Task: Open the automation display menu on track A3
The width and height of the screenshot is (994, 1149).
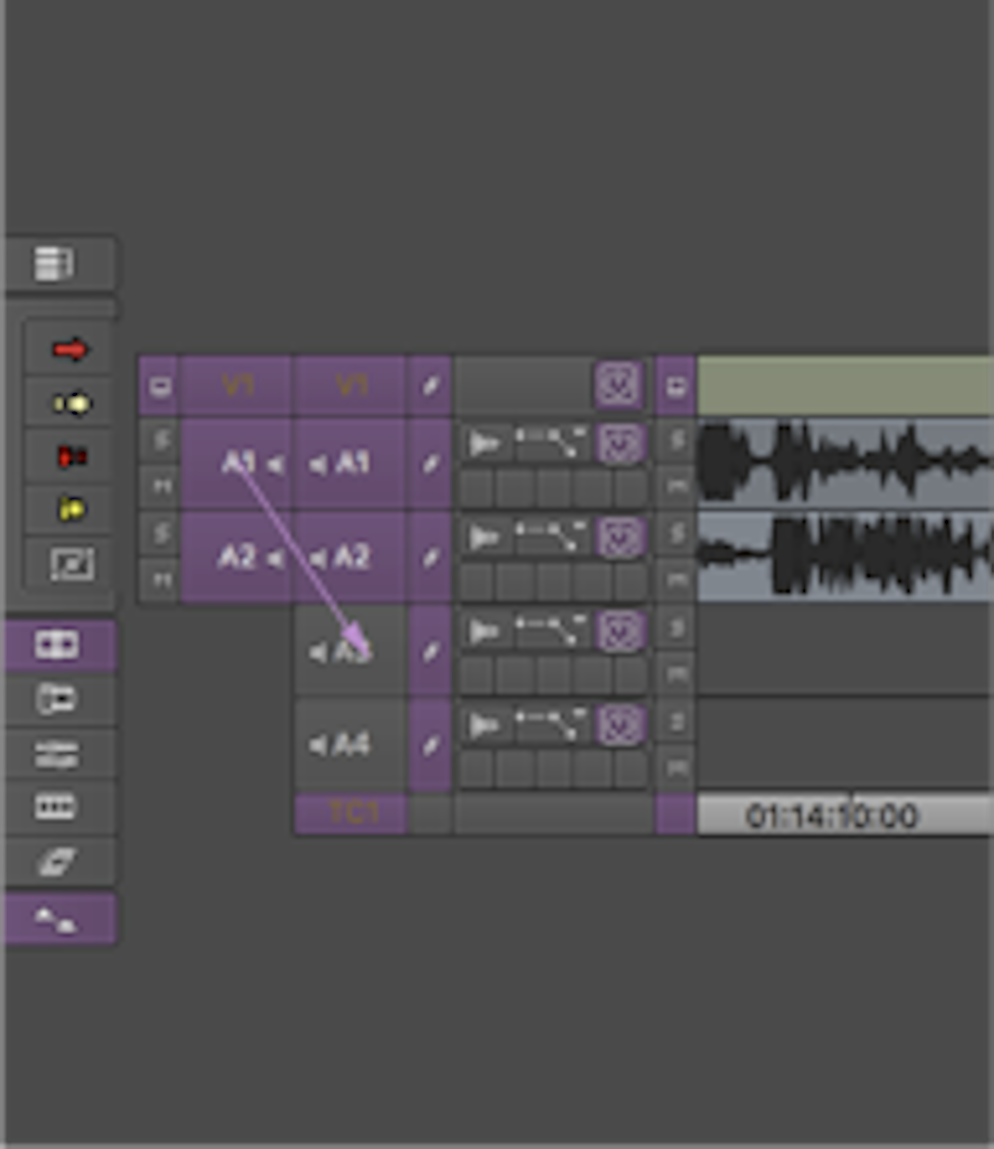Action: [x=552, y=630]
